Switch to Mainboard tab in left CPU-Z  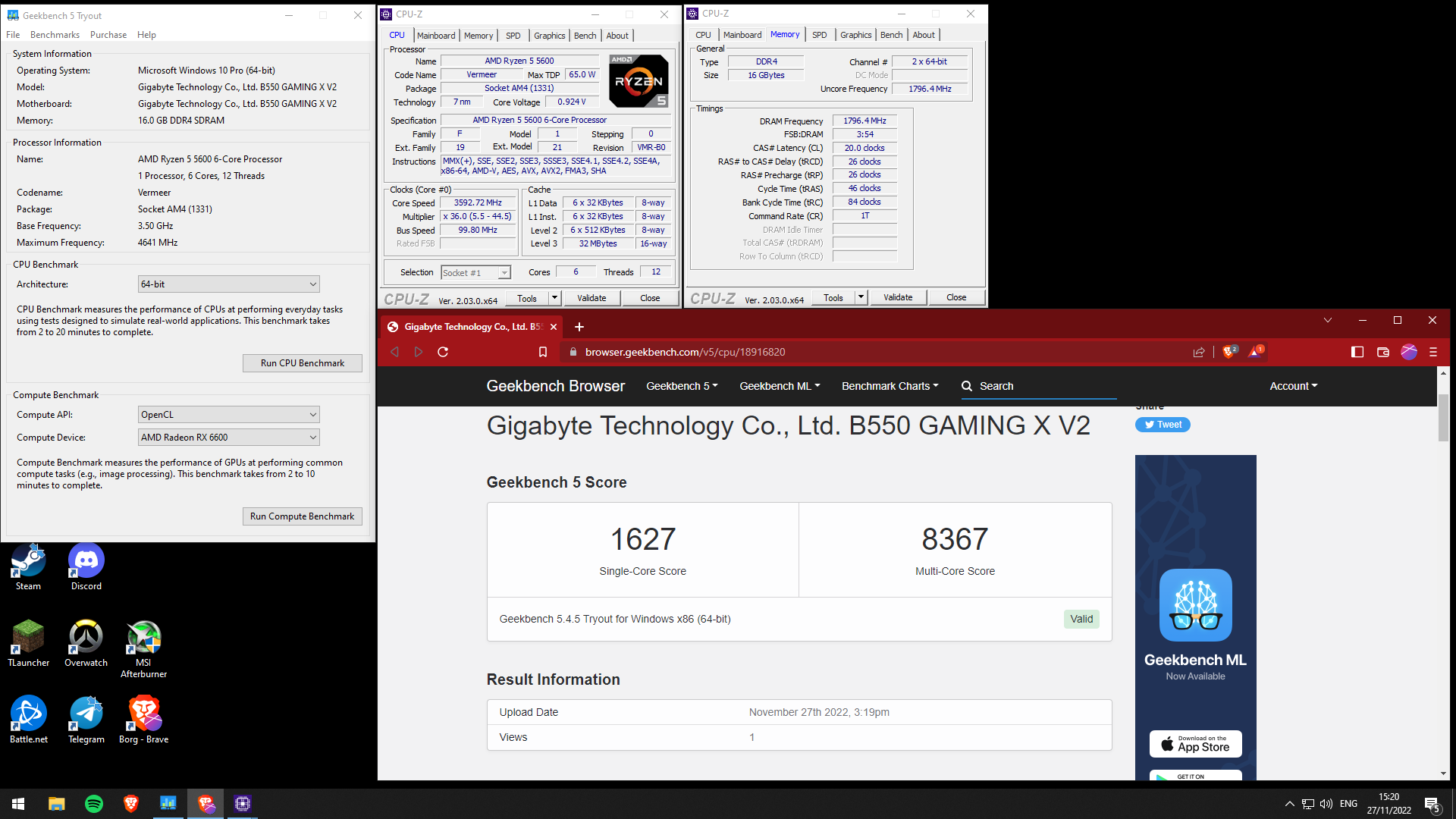pos(436,36)
